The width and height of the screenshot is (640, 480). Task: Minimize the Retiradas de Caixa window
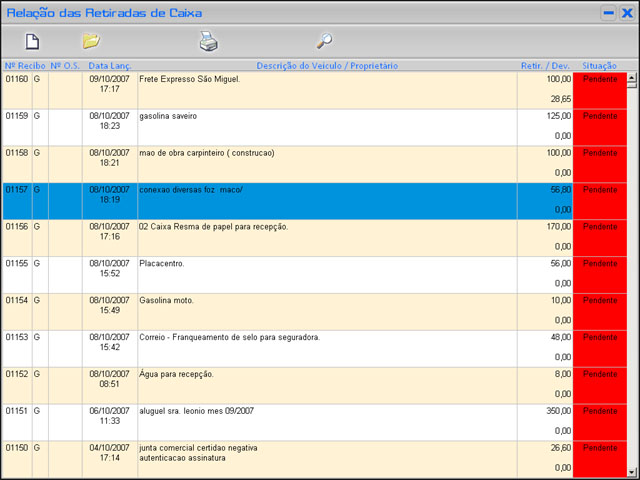click(608, 13)
